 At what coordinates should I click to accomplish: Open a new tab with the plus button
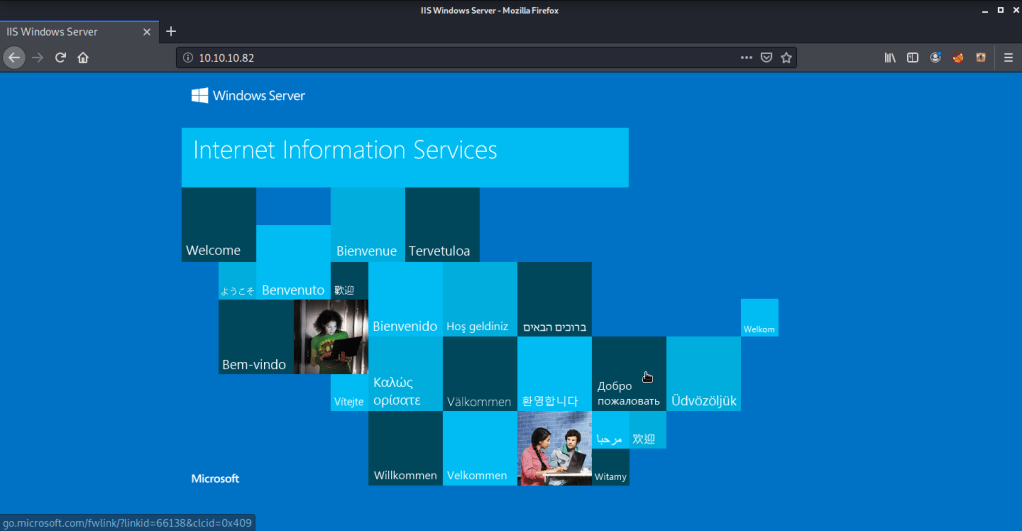171,31
